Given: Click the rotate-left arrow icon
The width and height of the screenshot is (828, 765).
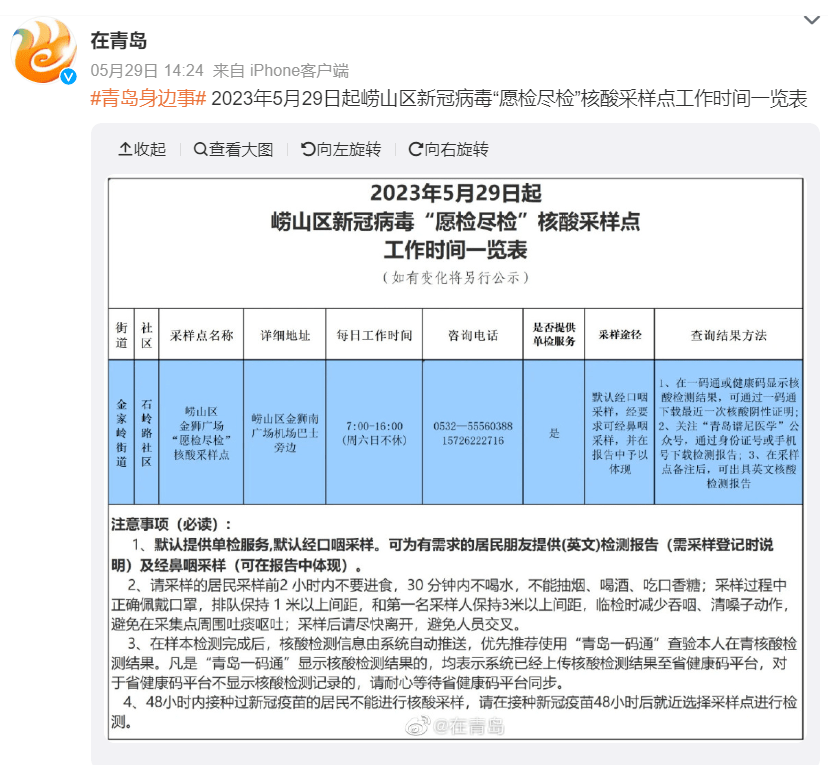Looking at the screenshot, I should pyautogui.click(x=307, y=150).
